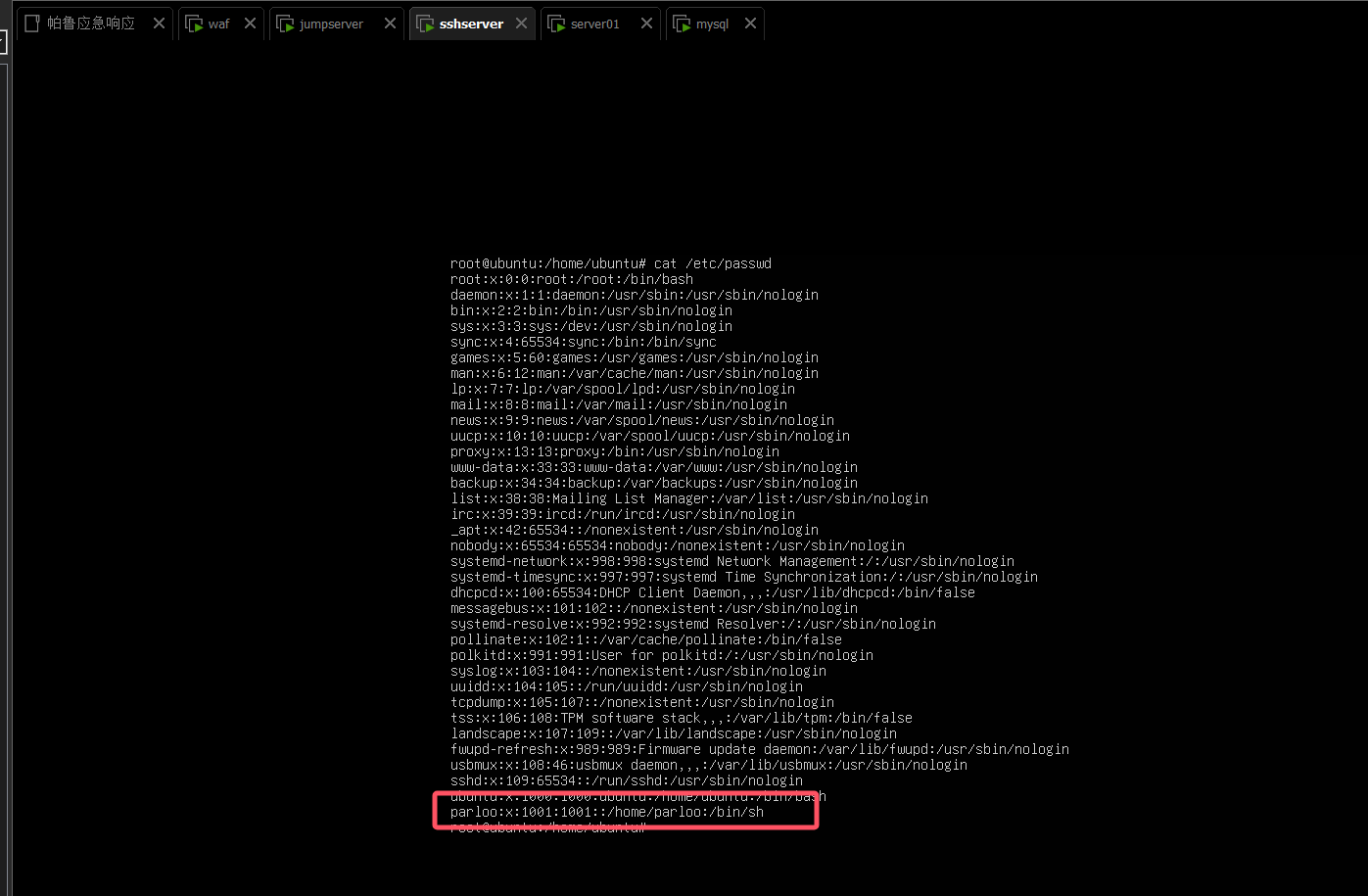Screen dimensions: 1368x896
Task: Switch to the jumpserver tab
Action: 331,24
